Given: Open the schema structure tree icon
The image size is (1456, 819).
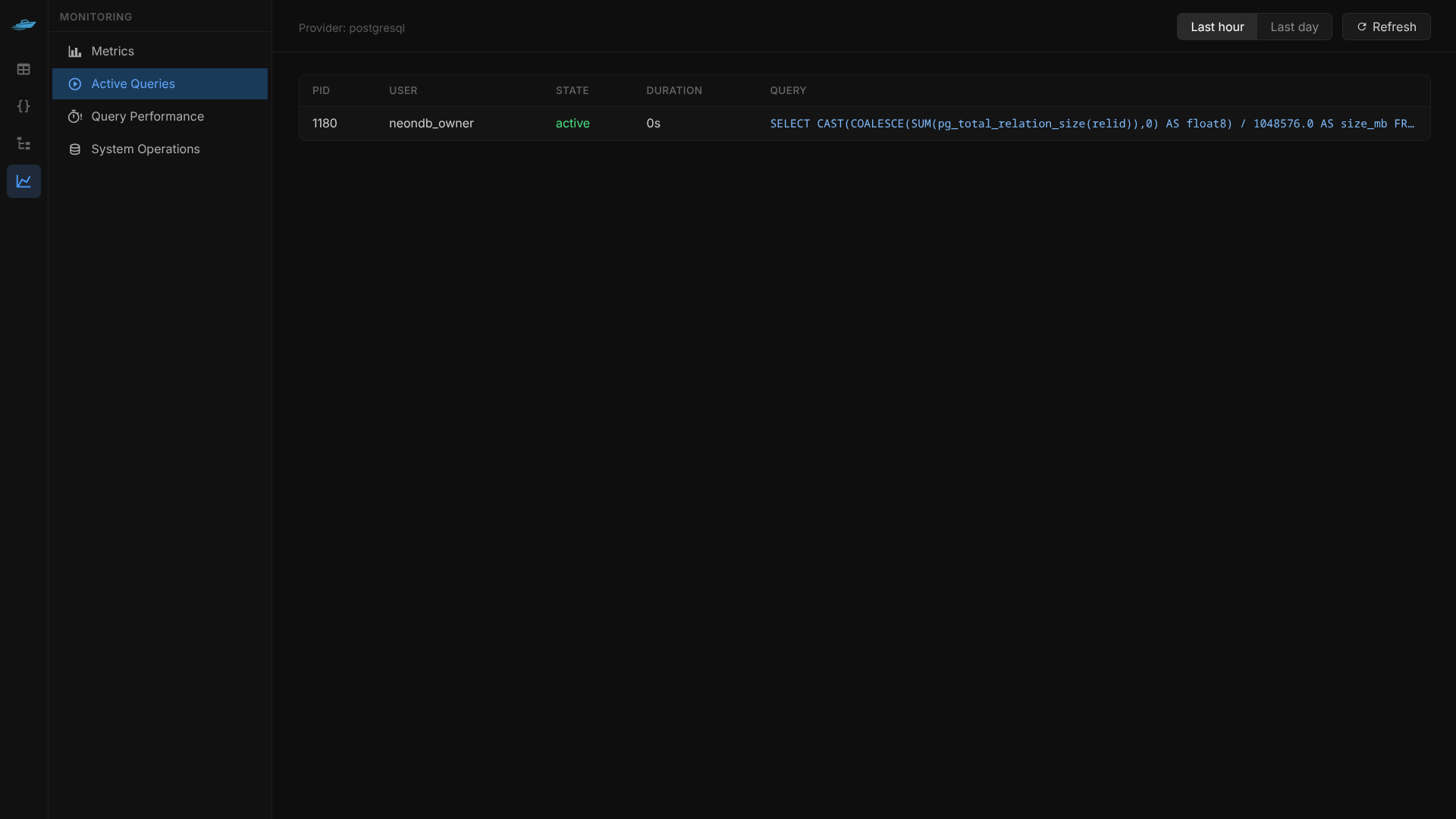Looking at the screenshot, I should point(24,143).
